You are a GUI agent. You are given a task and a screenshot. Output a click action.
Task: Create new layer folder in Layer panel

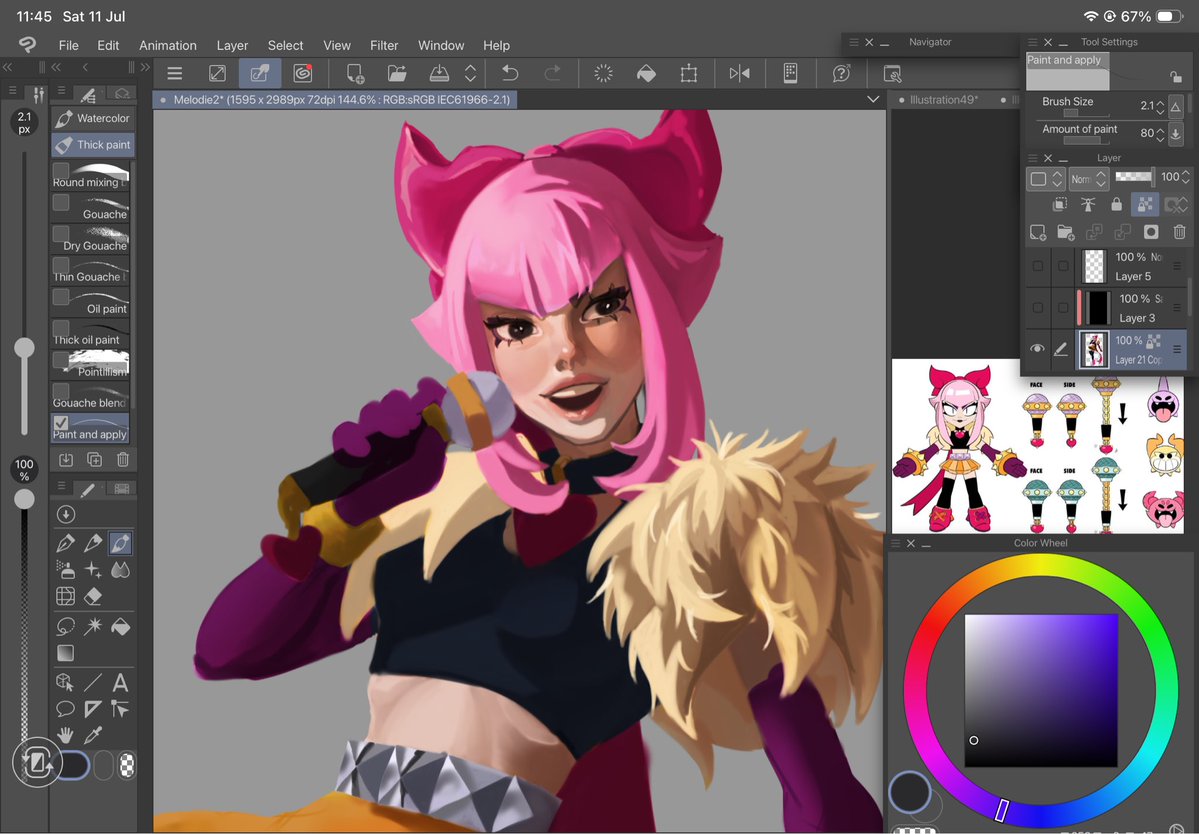click(1065, 232)
